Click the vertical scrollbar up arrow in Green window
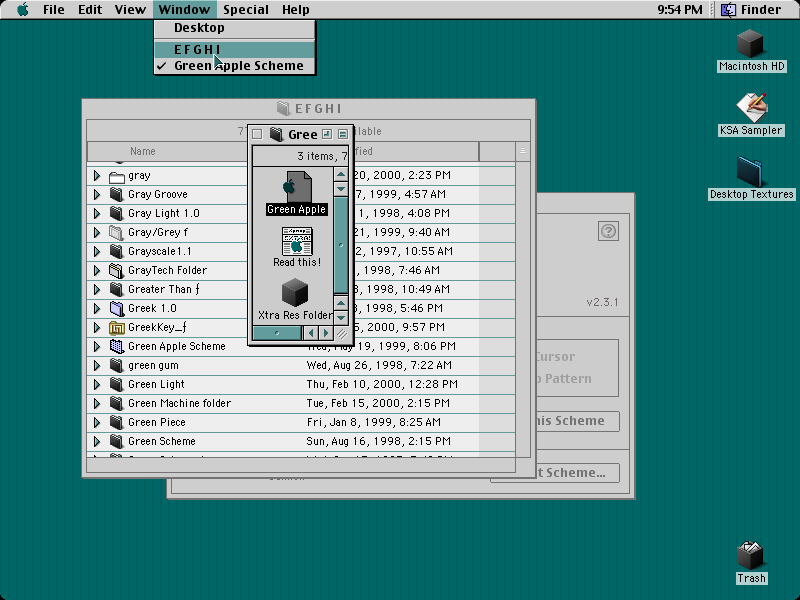The image size is (800, 600). coord(341,175)
